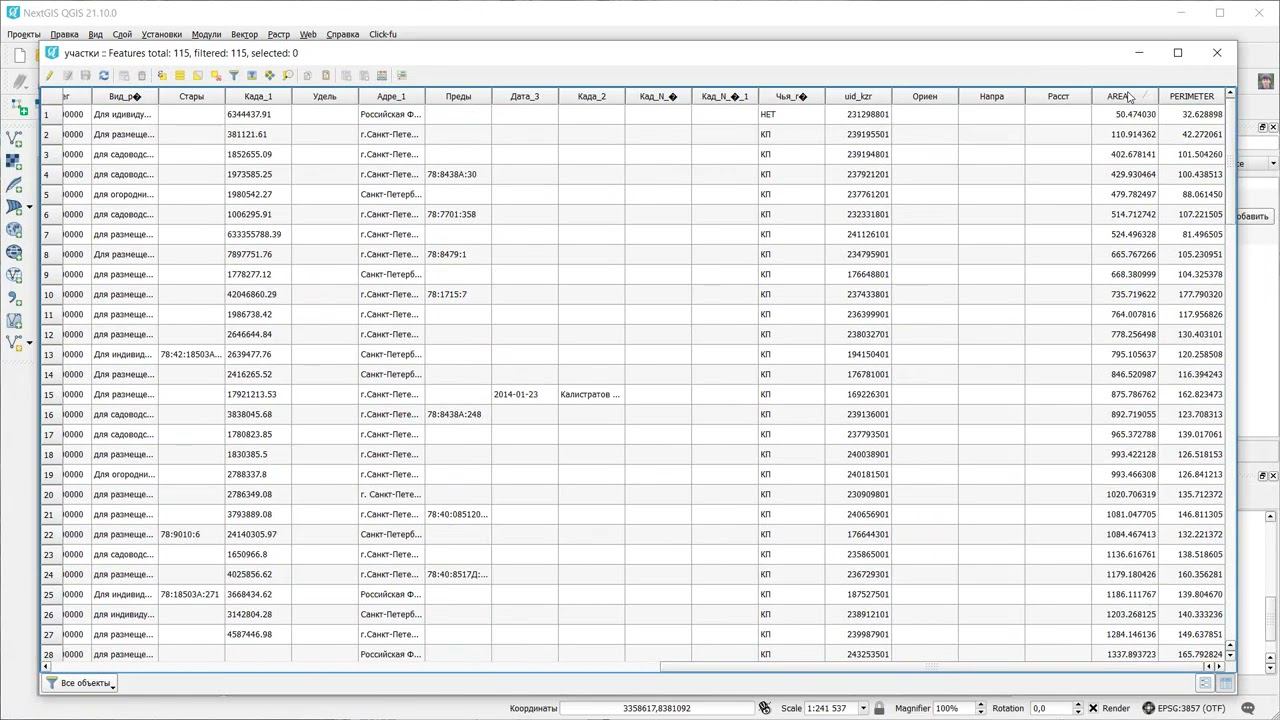Screen dimensions: 1280x720
Task: Click the uid_kzr column header
Action: tap(858, 96)
